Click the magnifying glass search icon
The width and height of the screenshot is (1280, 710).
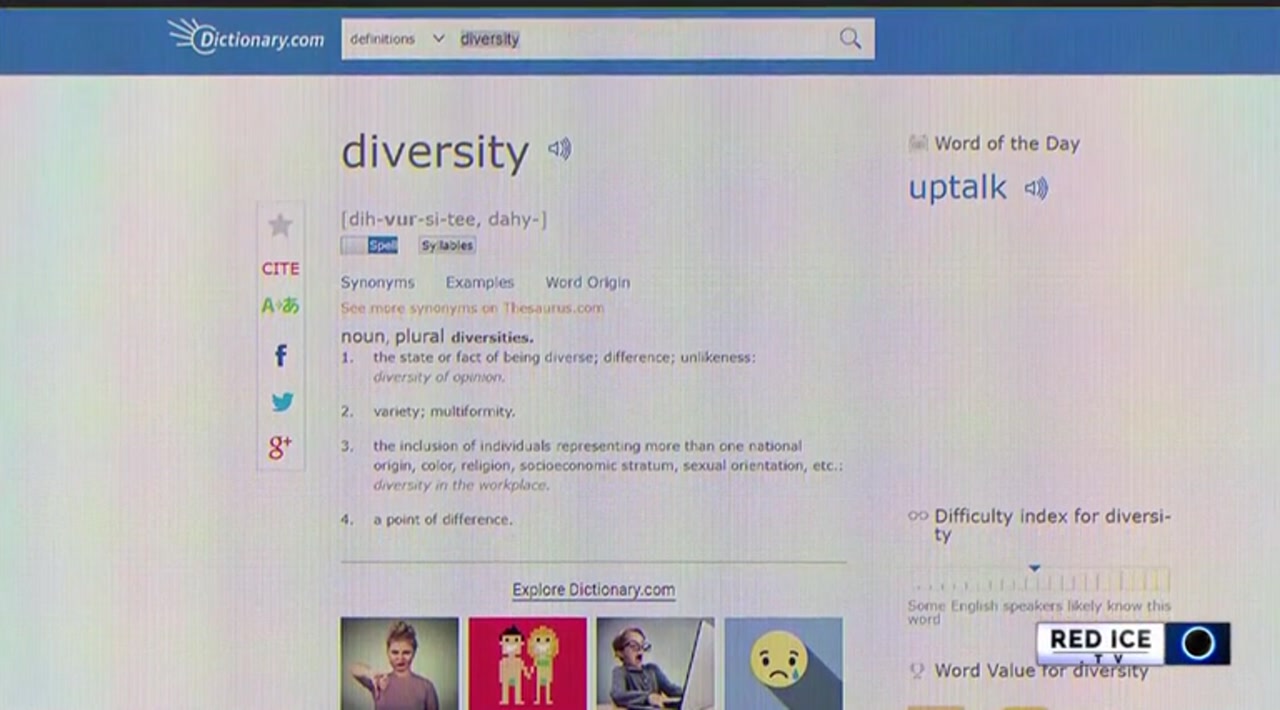pyautogui.click(x=849, y=39)
